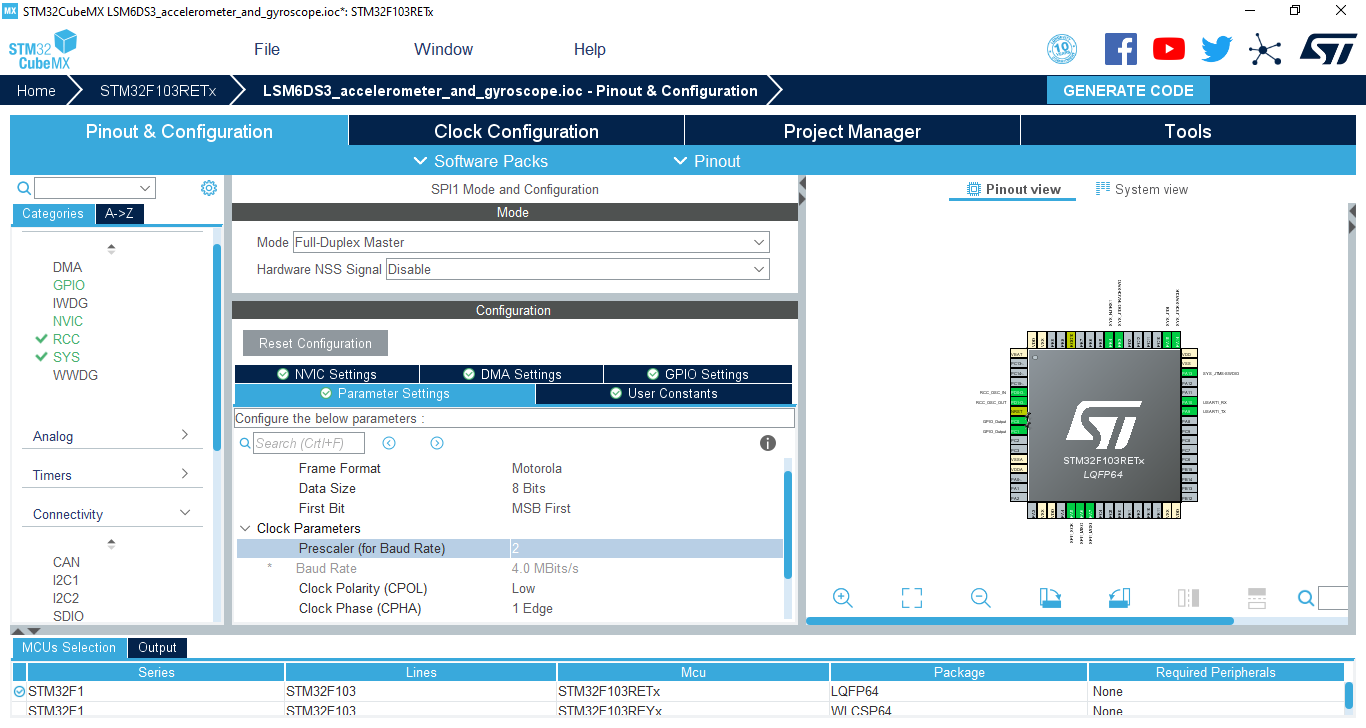1366x728 pixels.
Task: Click the pinout pin search field
Action: pos(1334,598)
